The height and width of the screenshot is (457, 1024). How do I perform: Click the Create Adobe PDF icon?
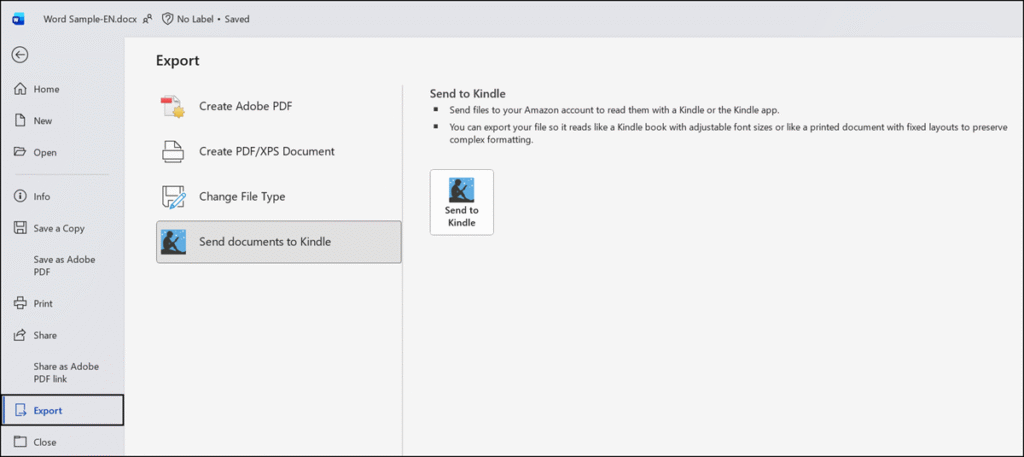173,106
